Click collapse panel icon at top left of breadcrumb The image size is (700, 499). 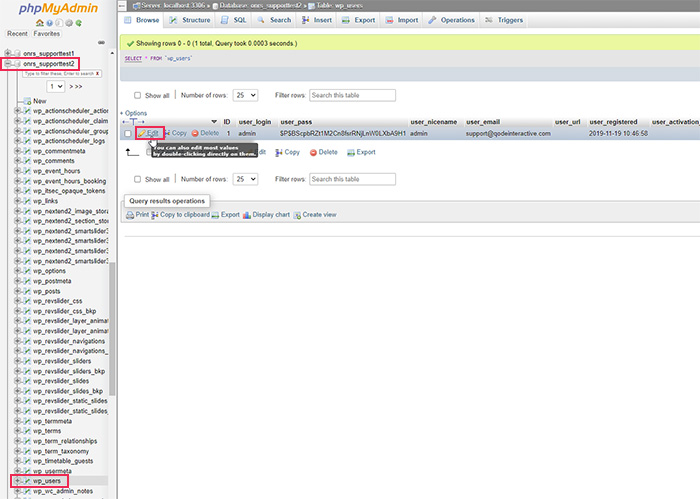[122, 6]
